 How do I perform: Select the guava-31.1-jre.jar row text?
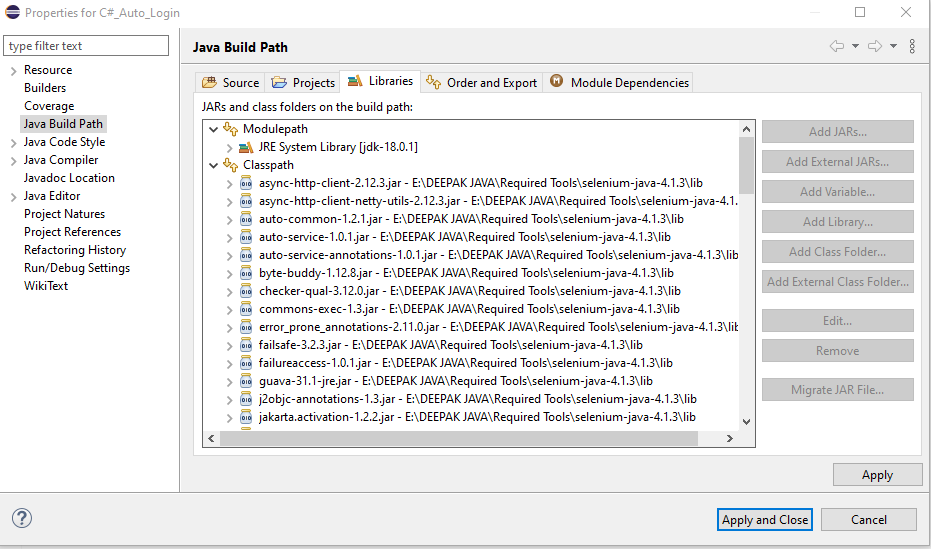[x=455, y=381]
